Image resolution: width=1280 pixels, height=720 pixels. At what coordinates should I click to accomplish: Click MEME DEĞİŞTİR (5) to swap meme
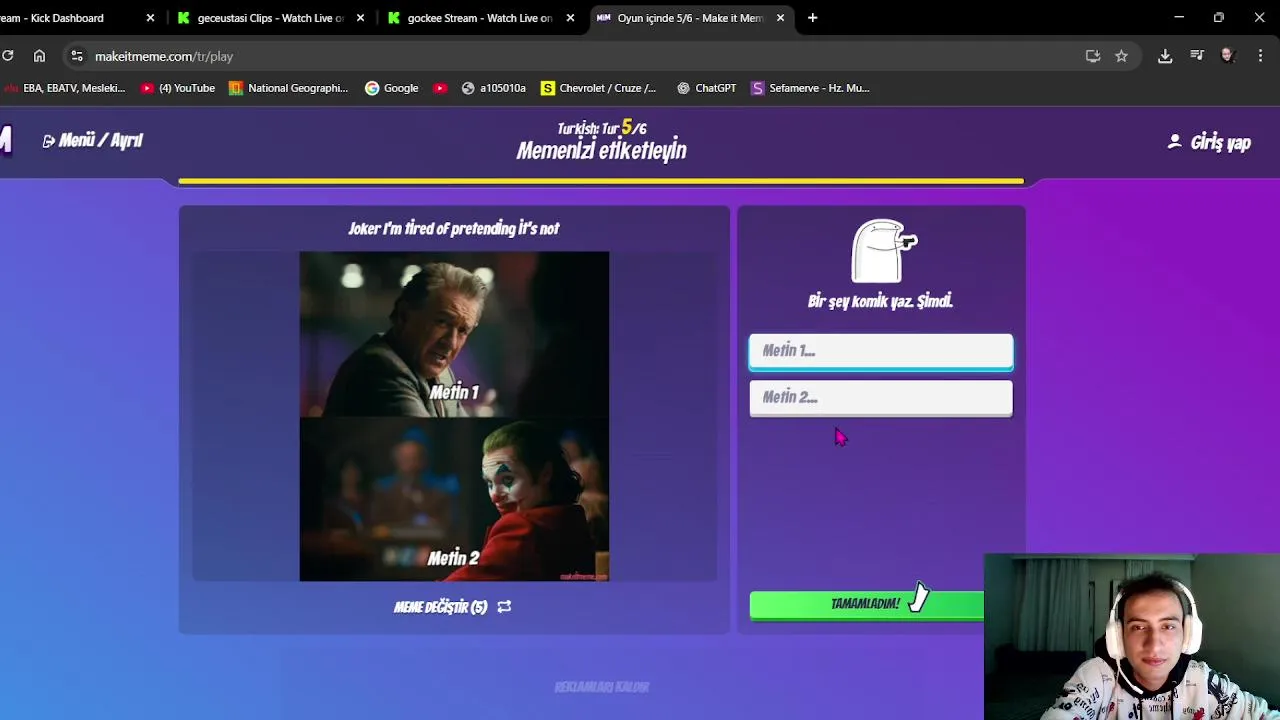440,607
